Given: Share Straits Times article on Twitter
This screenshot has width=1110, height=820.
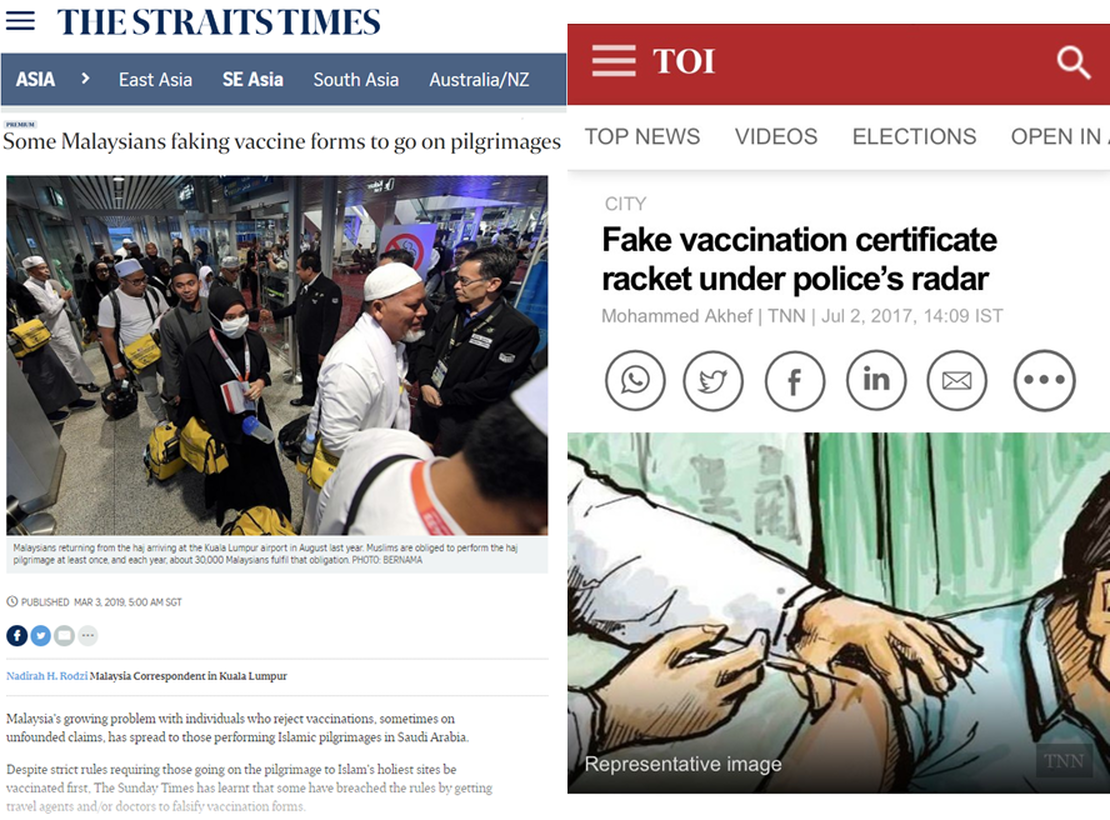Looking at the screenshot, I should tap(41, 635).
